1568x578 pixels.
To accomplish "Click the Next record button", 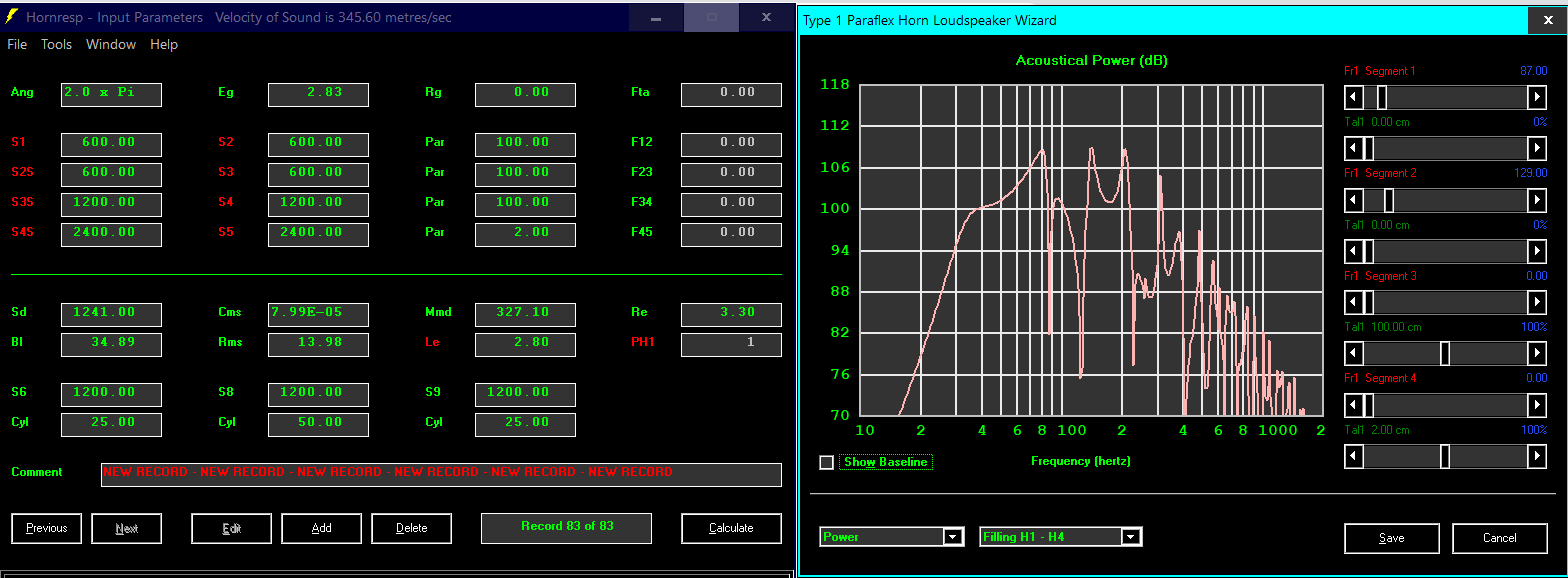I will 127,528.
